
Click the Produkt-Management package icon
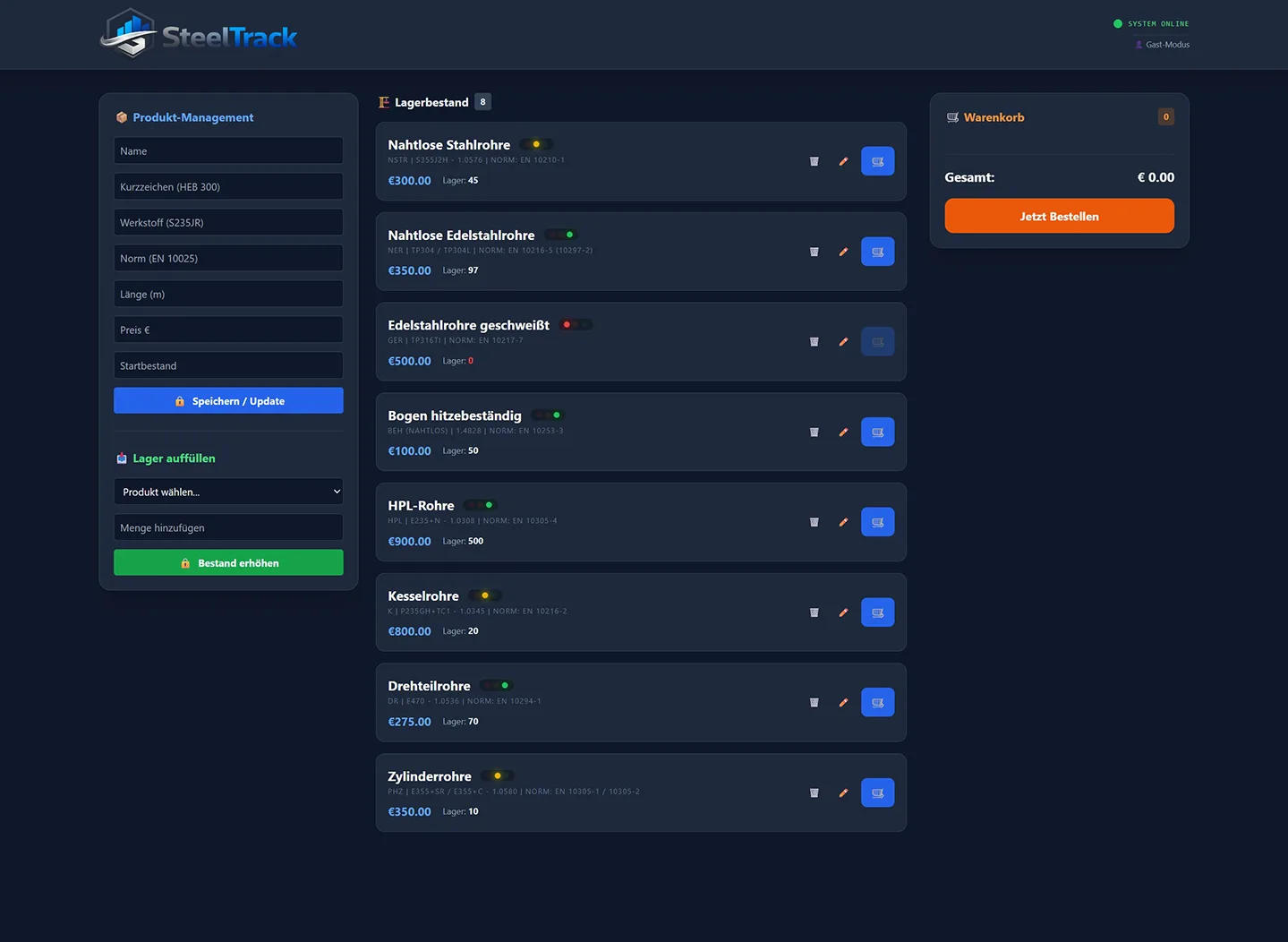coord(122,117)
